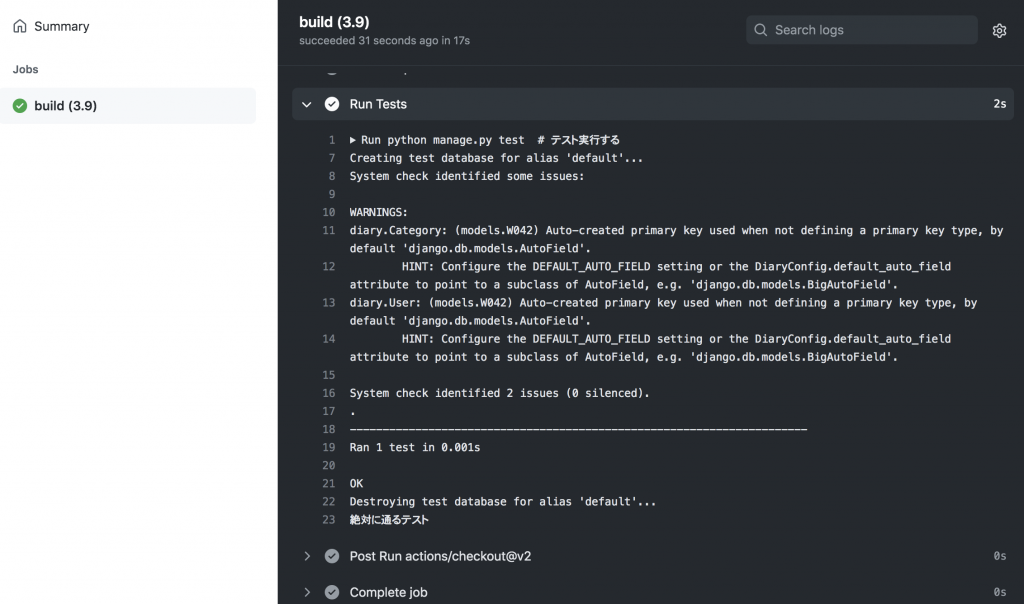Image resolution: width=1024 pixels, height=604 pixels.
Task: Collapse the Run Tests step
Action: click(306, 104)
